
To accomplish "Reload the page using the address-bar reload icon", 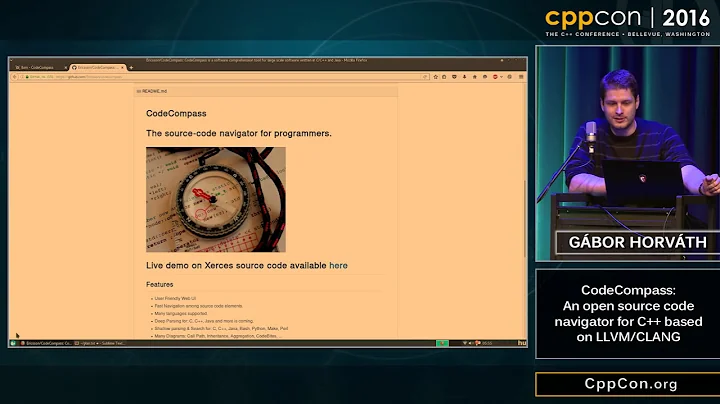I will click(x=425, y=77).
